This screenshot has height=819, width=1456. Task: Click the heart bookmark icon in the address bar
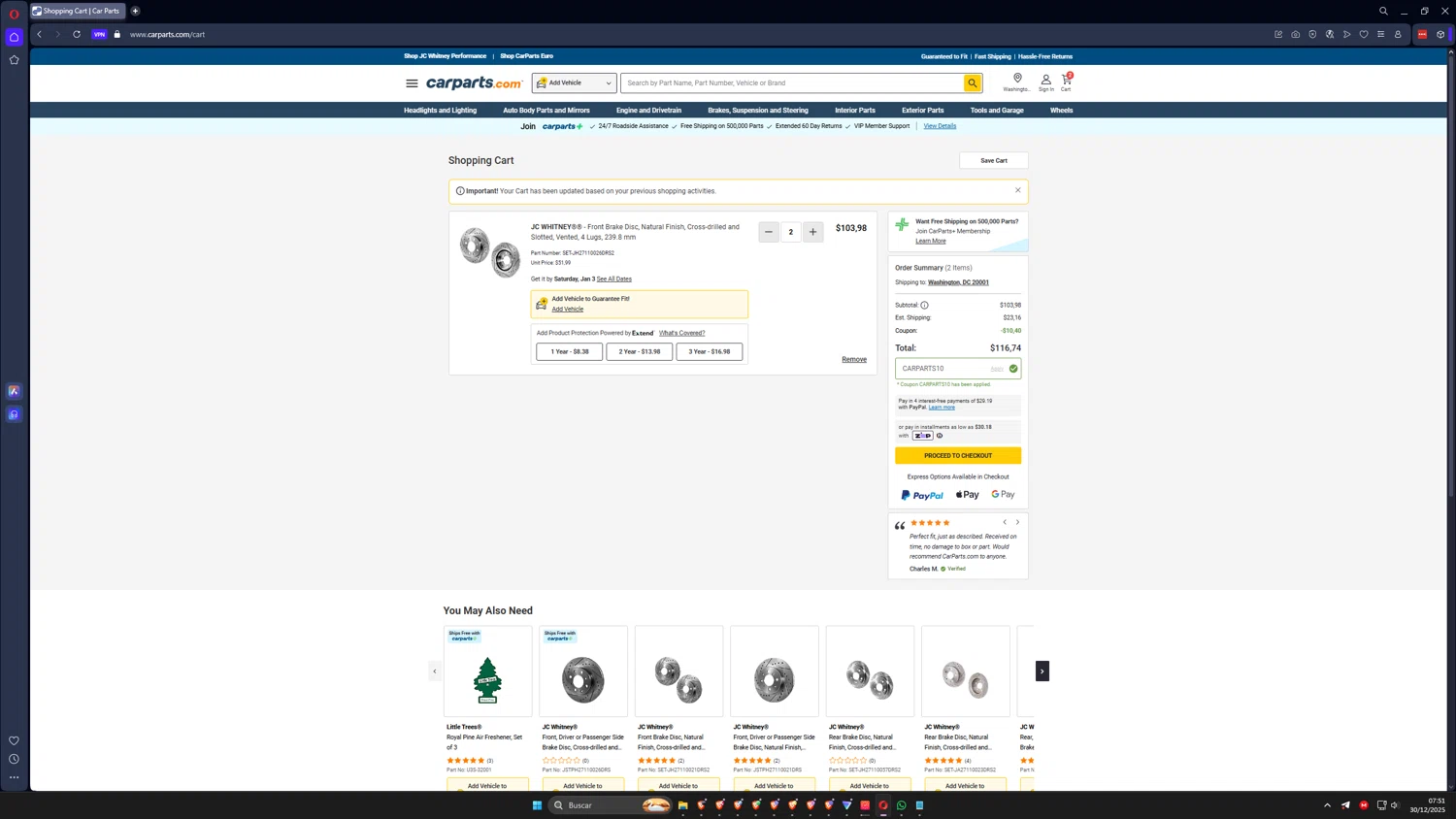tap(1364, 34)
